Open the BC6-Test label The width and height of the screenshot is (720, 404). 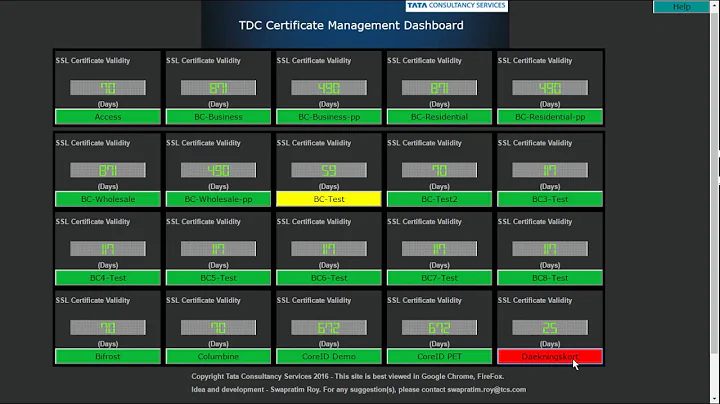pos(329,278)
